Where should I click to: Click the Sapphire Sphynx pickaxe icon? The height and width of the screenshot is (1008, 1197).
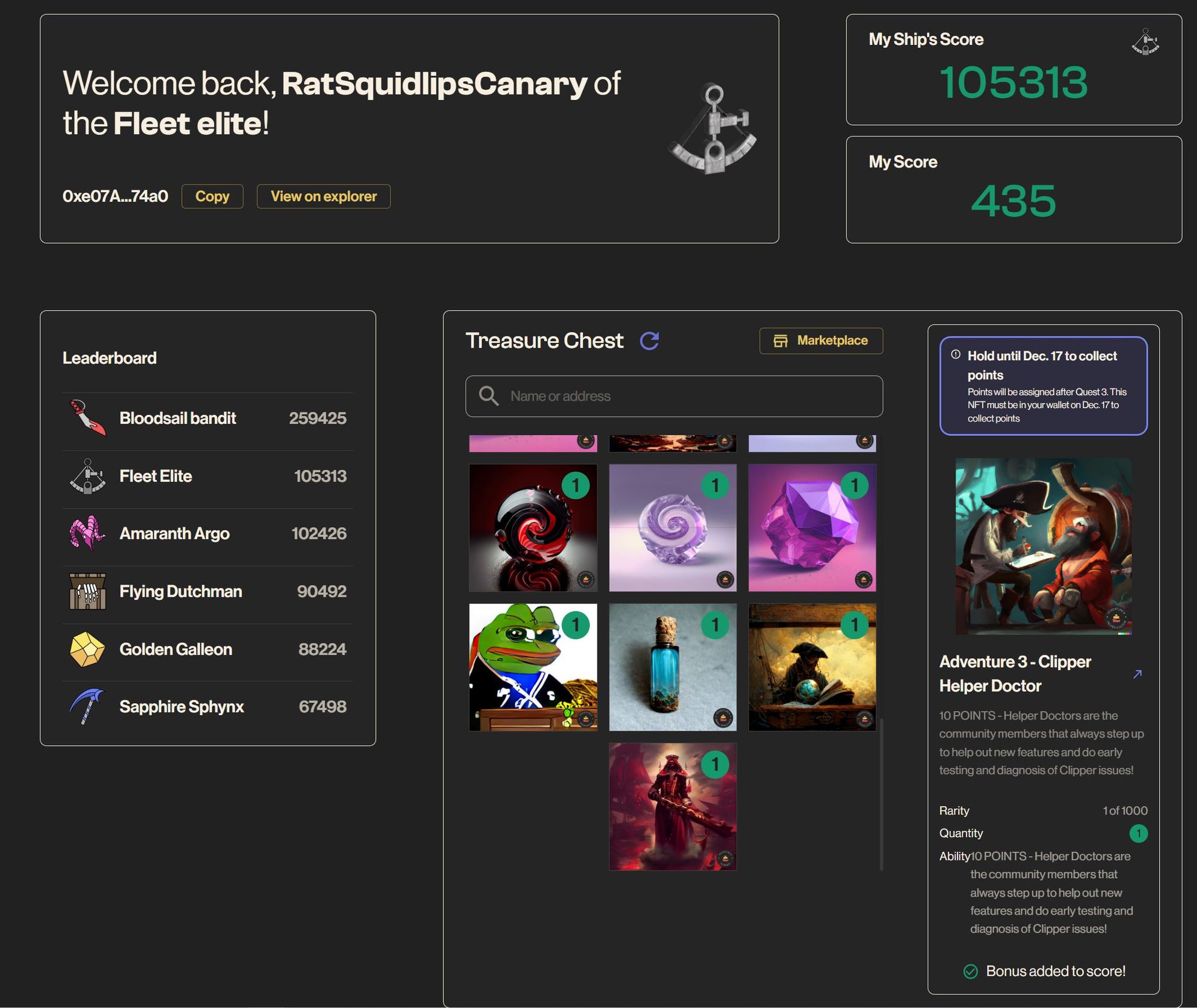87,706
